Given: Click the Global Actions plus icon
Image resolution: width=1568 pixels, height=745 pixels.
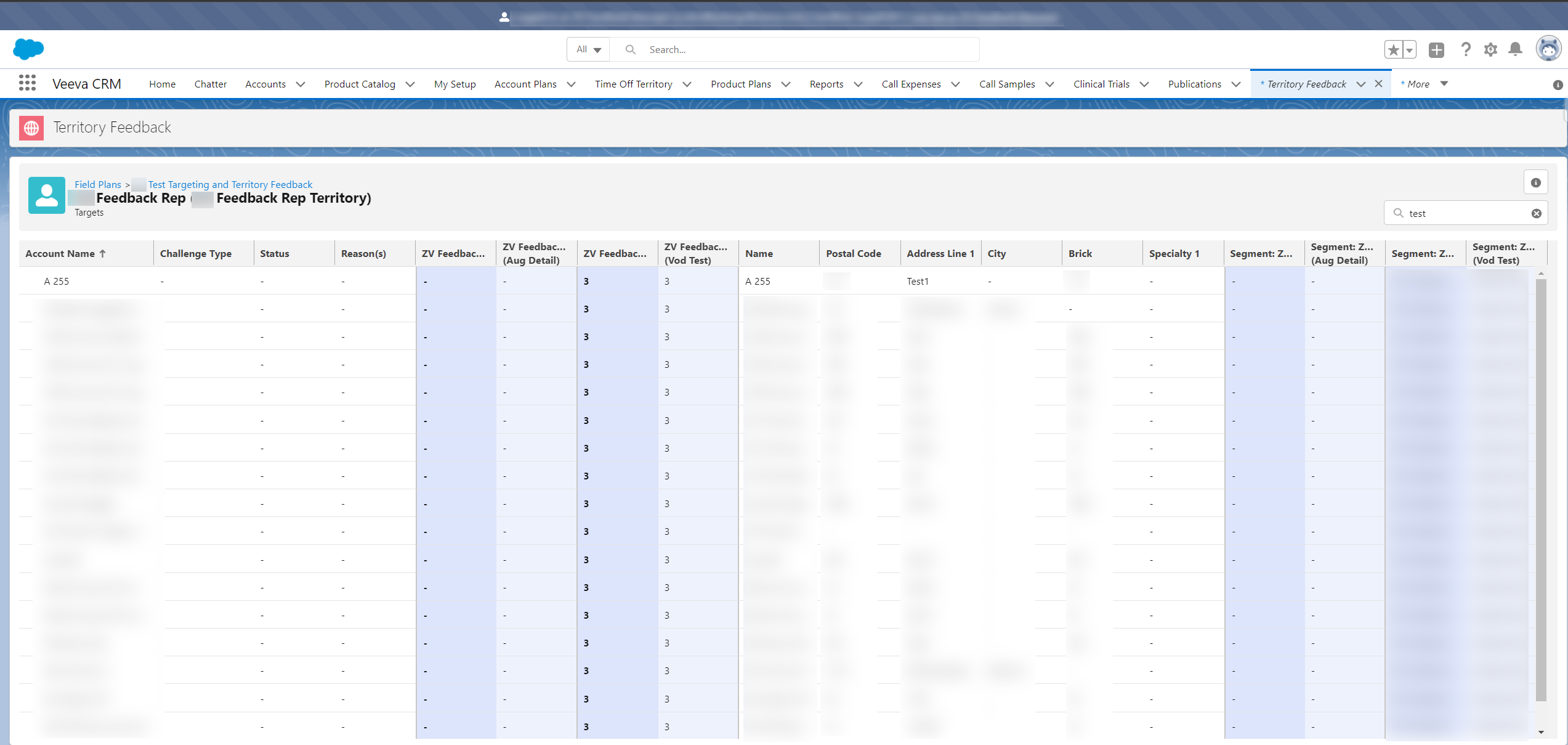Looking at the screenshot, I should (1436, 50).
